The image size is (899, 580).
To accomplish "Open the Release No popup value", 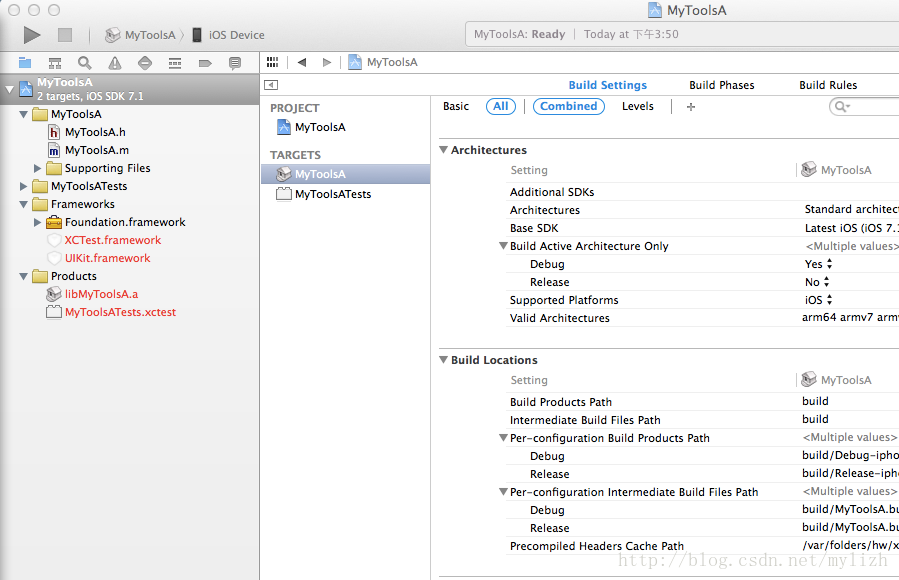I will click(x=817, y=282).
